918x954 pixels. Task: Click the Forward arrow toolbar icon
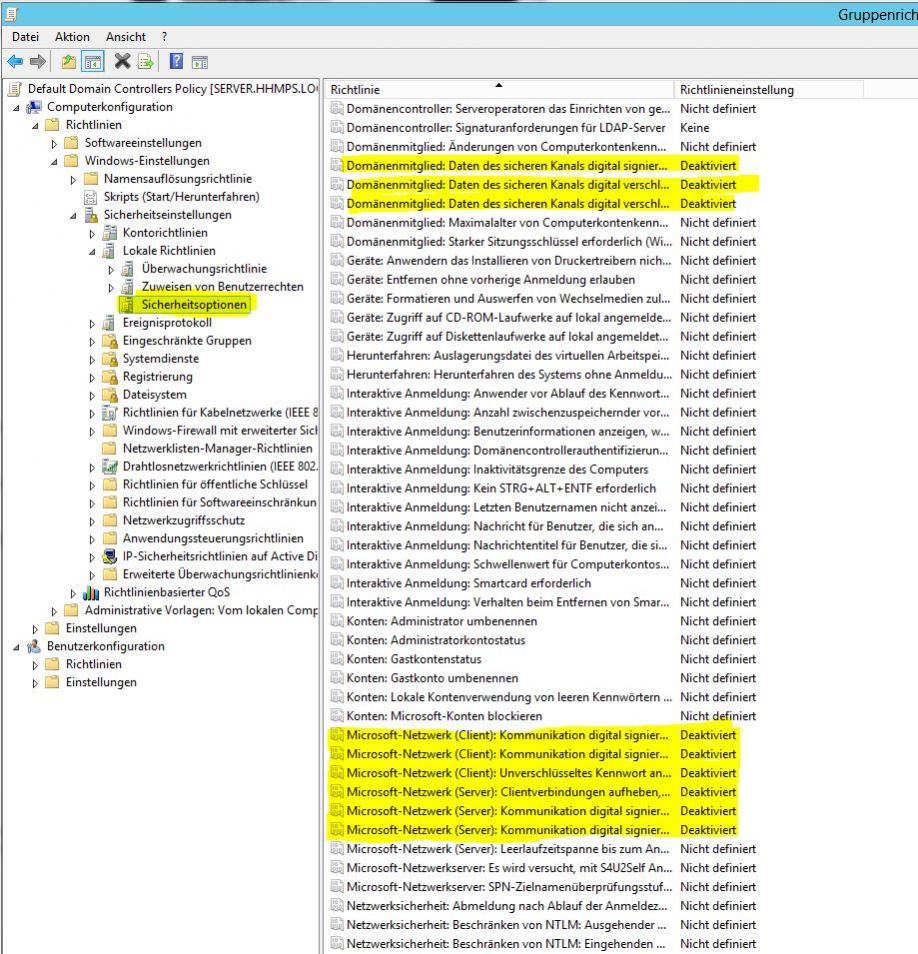[38, 61]
